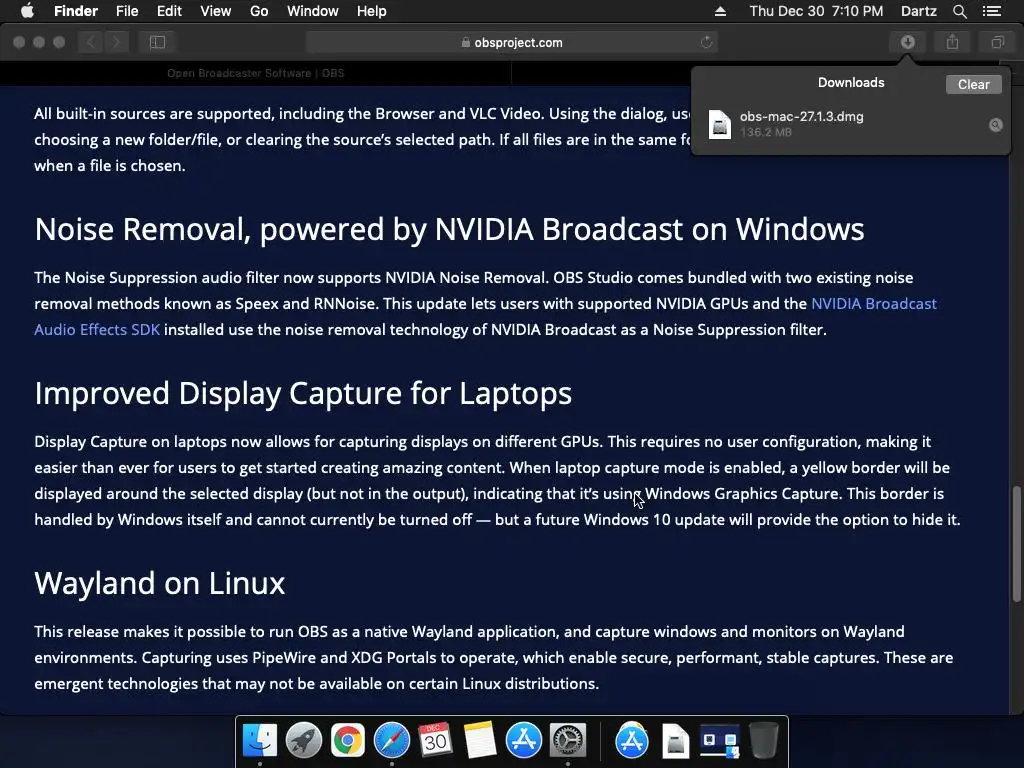This screenshot has width=1024, height=768.
Task: Open the Safari Downloads toolbar icon
Action: [908, 42]
